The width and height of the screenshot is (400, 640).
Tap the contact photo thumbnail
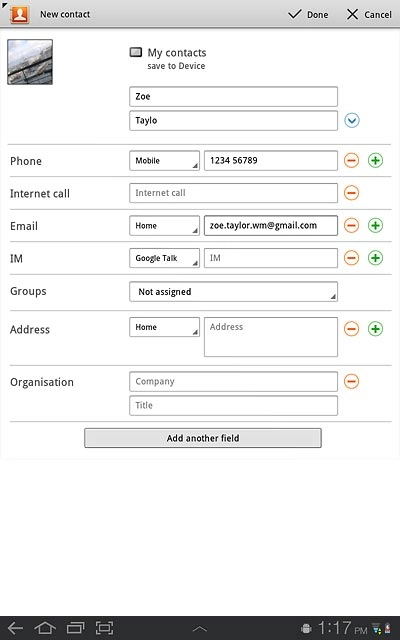point(30,62)
